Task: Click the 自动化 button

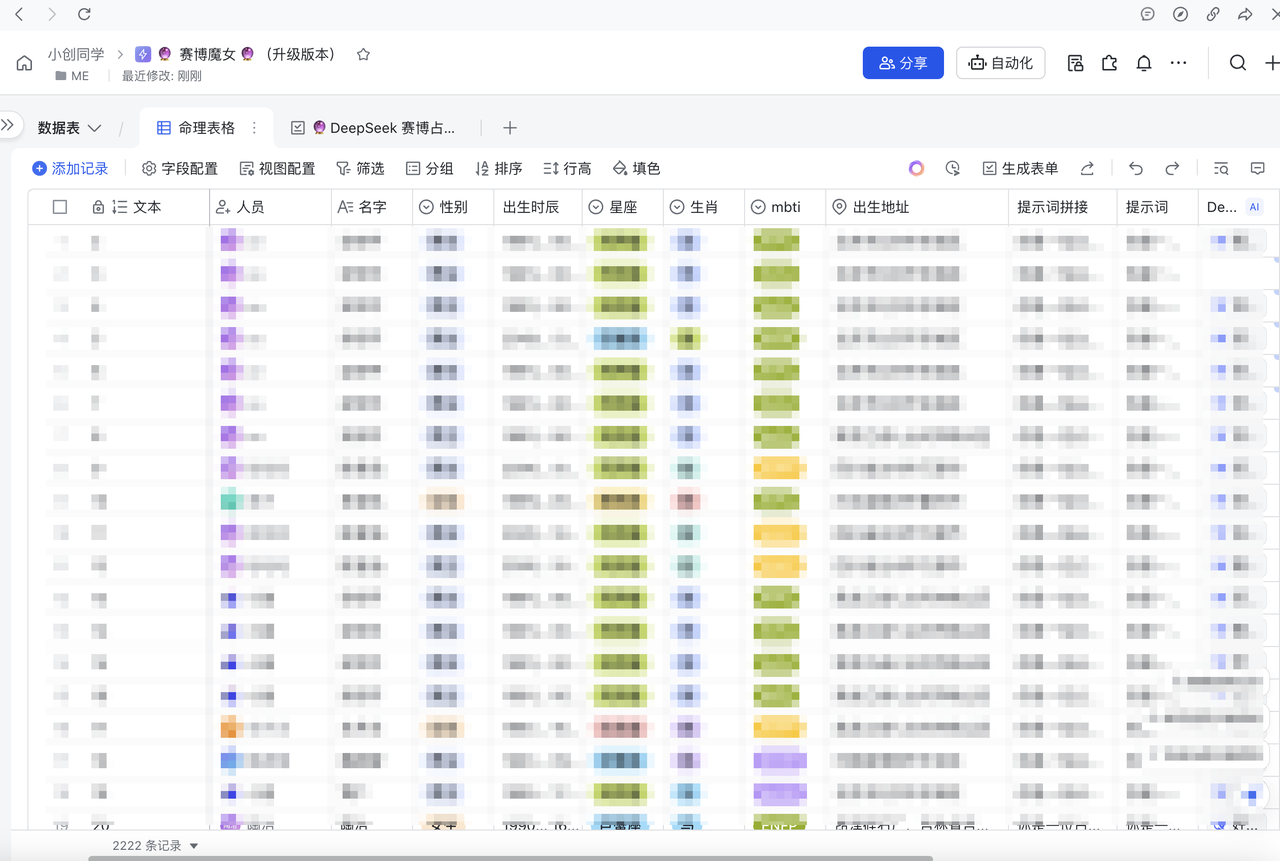Action: (x=1001, y=63)
